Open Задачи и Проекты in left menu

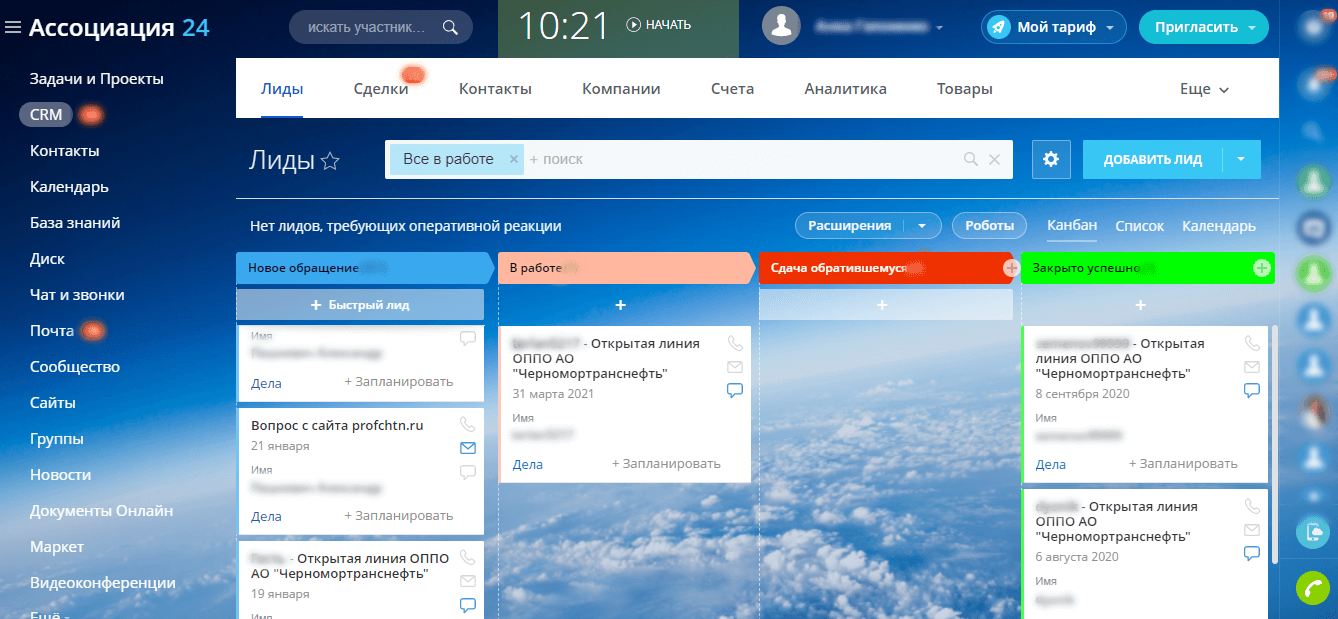[97, 79]
